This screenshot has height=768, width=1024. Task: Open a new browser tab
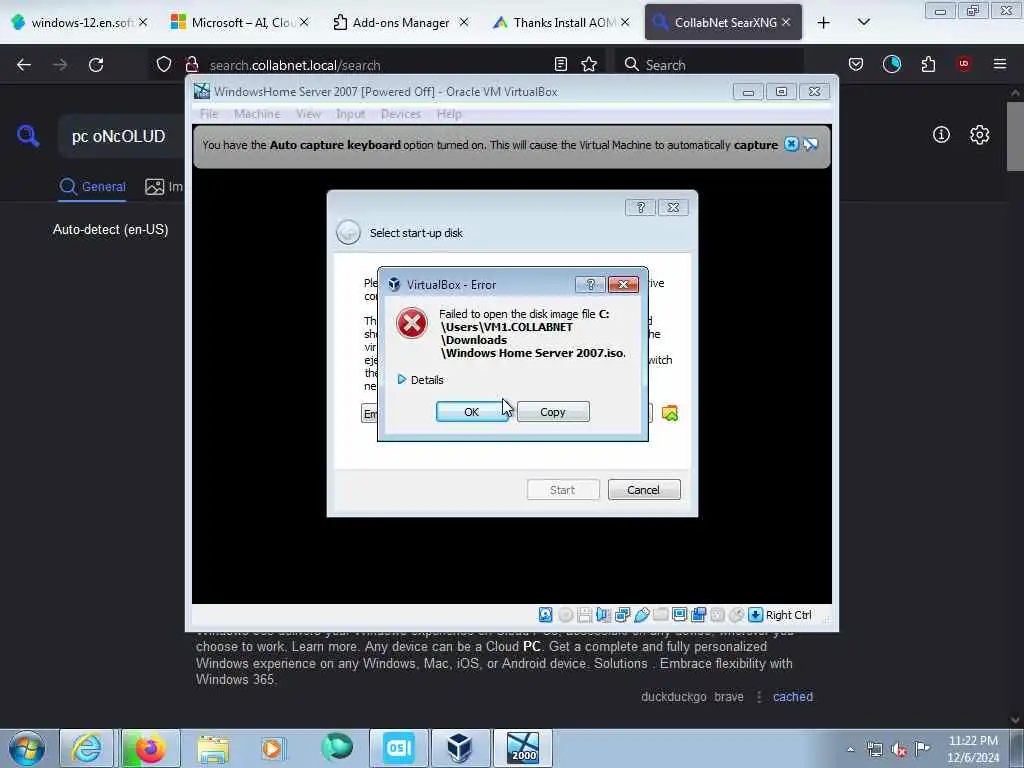click(824, 23)
